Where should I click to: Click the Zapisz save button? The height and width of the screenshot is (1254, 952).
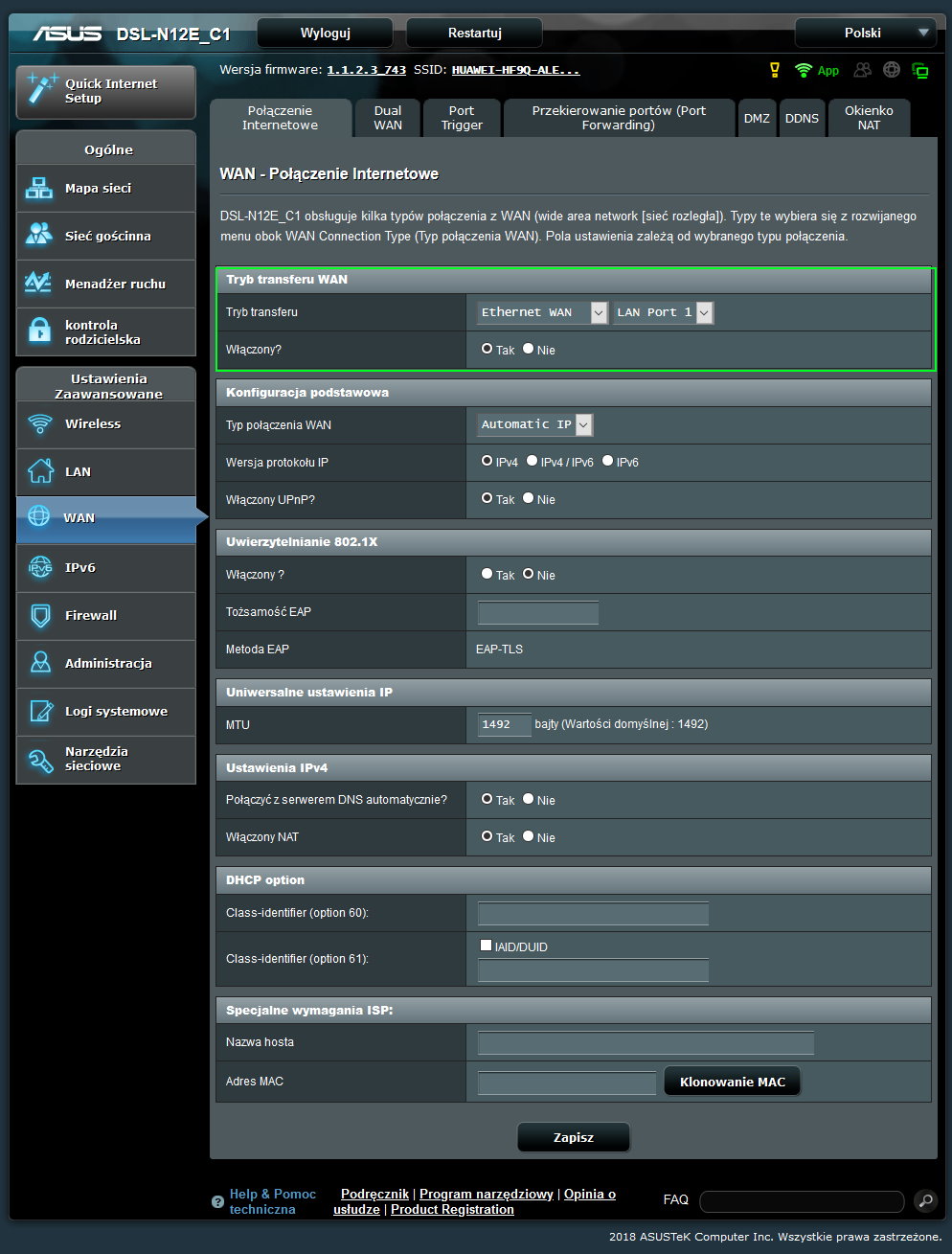pos(574,1137)
